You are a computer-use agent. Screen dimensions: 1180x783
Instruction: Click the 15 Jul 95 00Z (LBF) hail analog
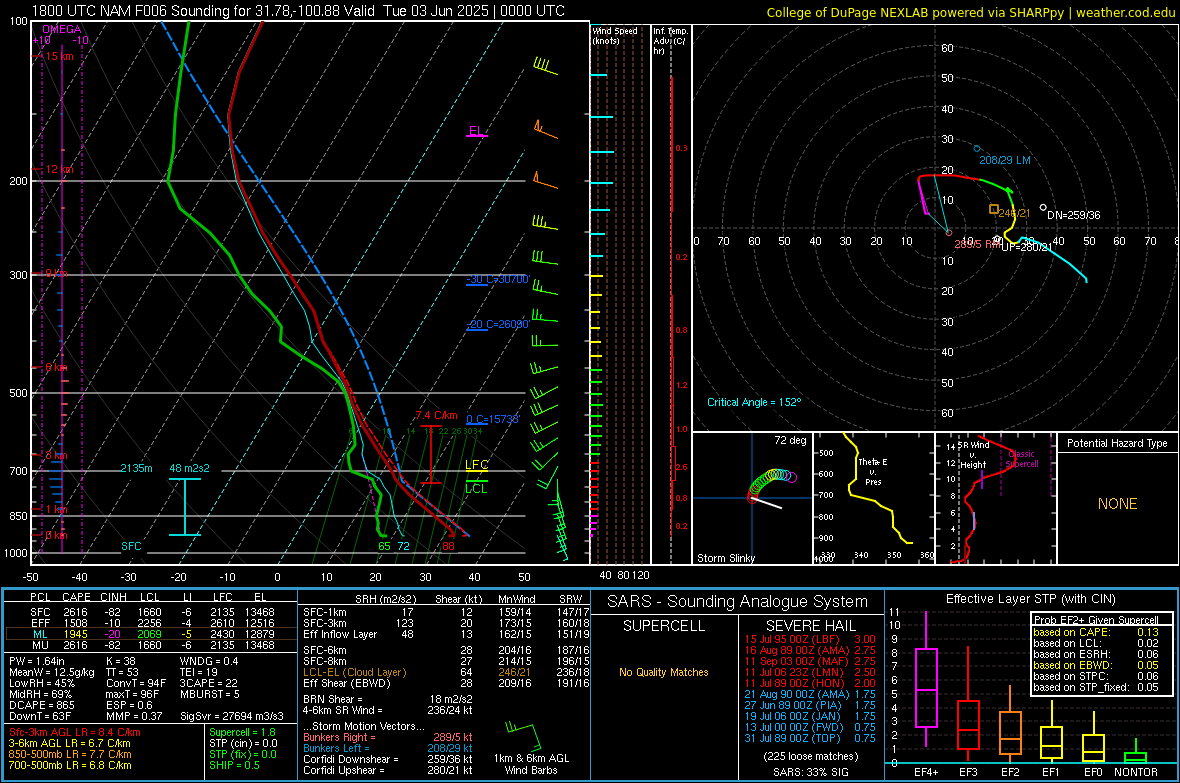pyautogui.click(x=810, y=639)
